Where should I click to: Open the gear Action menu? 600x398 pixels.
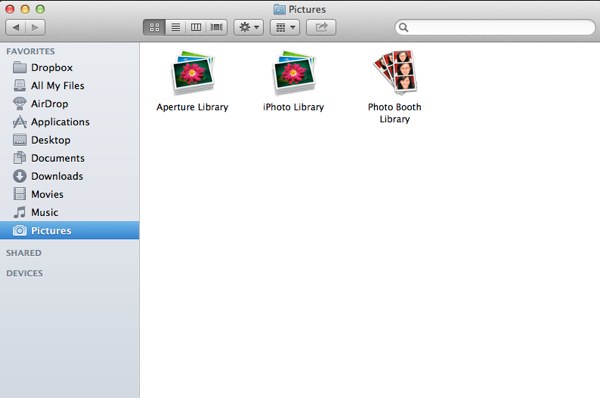point(249,27)
